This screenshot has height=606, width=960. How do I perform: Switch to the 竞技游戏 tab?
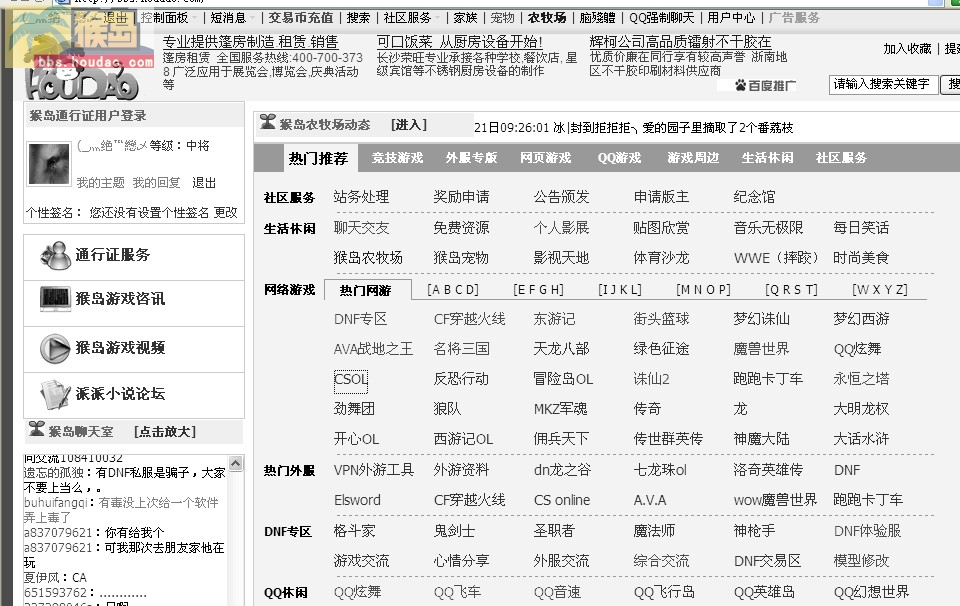click(x=397, y=158)
